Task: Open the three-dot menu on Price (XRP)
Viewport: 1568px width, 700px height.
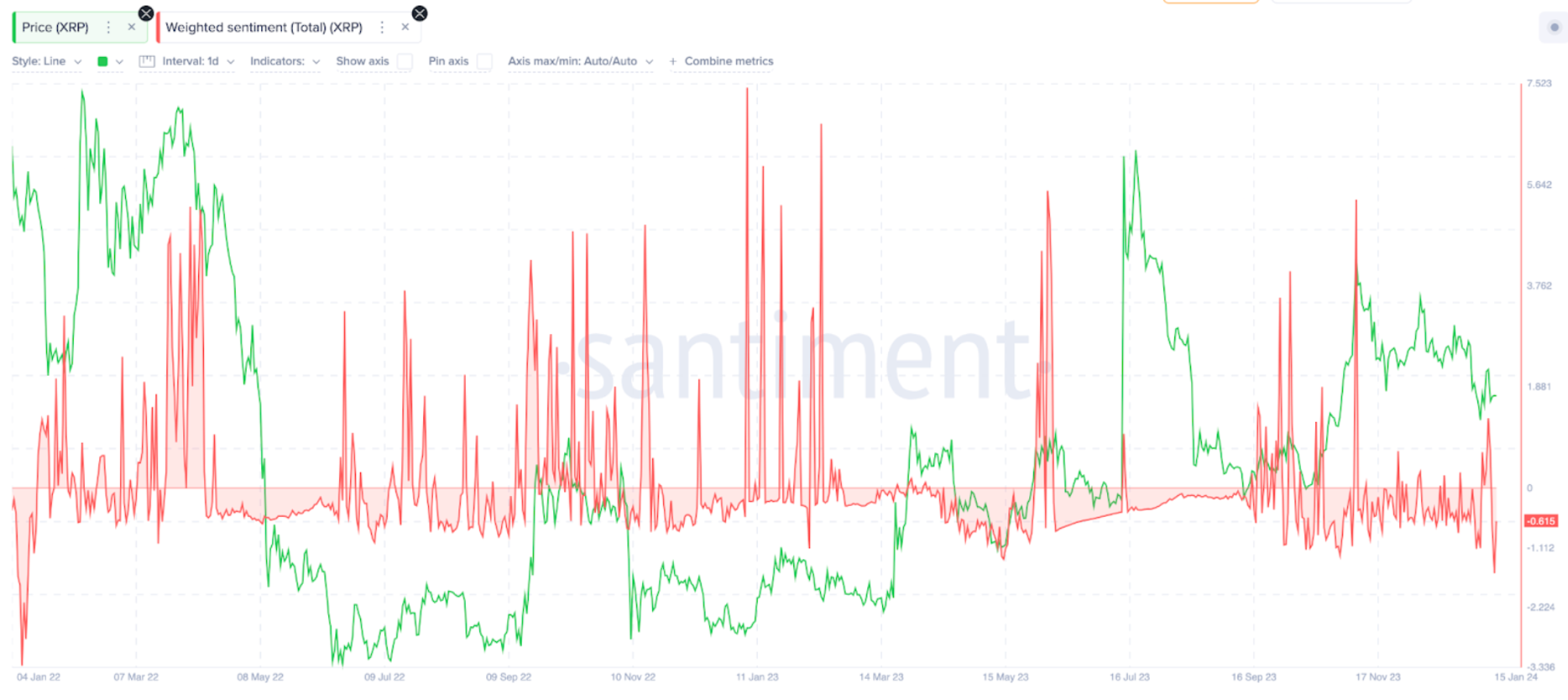Action: pos(108,28)
